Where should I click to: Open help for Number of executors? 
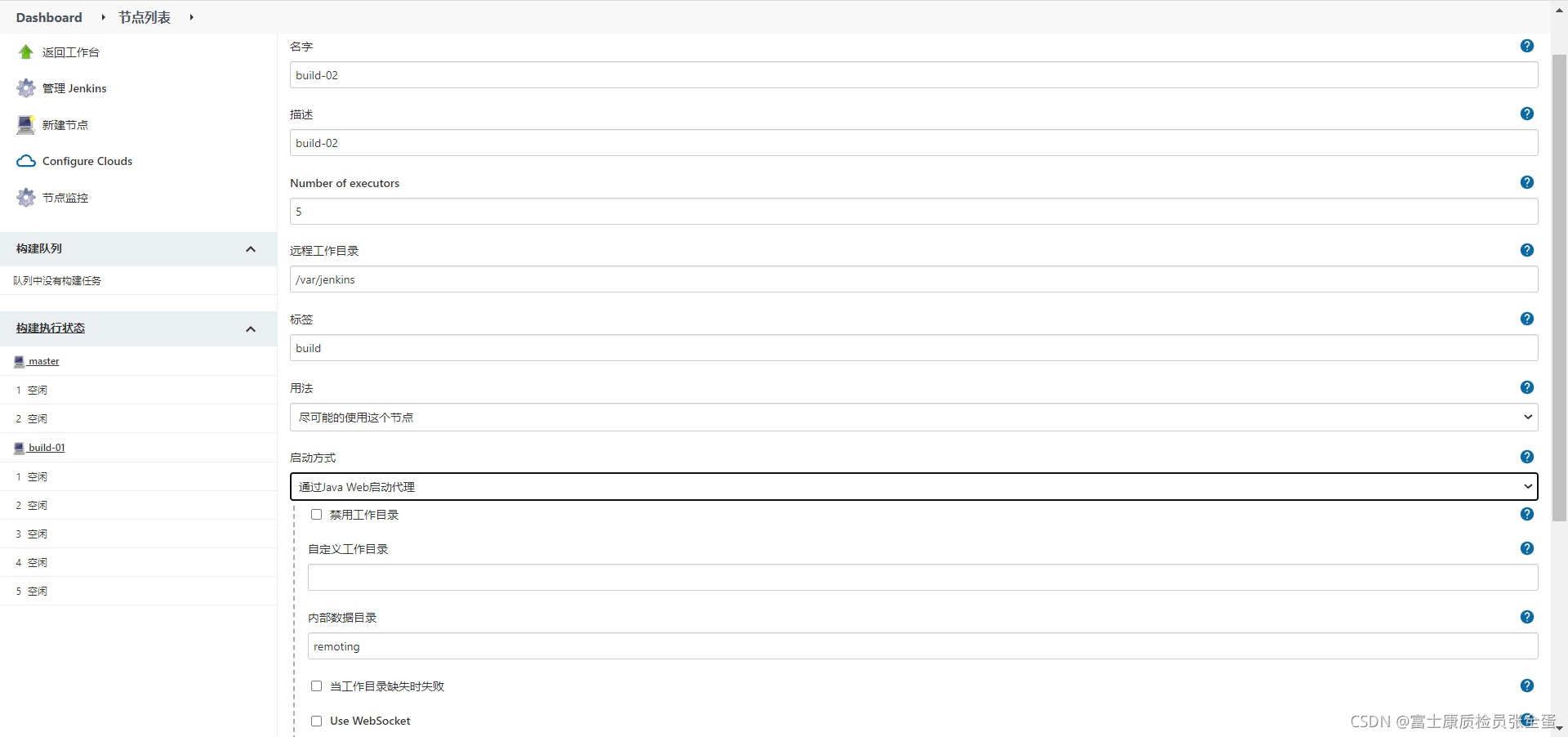(1526, 182)
